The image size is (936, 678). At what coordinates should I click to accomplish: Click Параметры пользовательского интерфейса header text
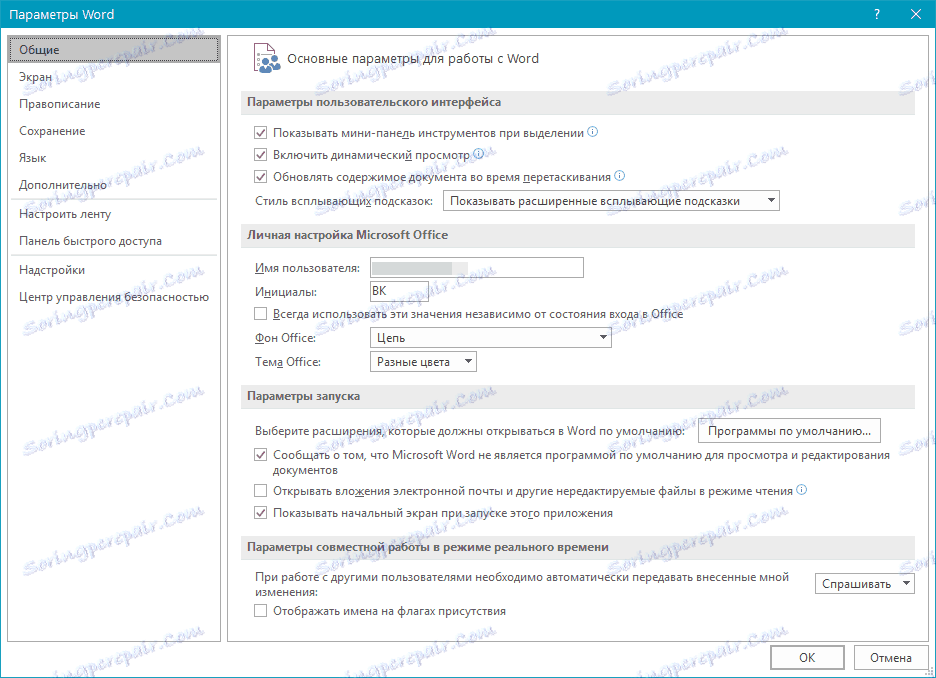pyautogui.click(x=374, y=102)
